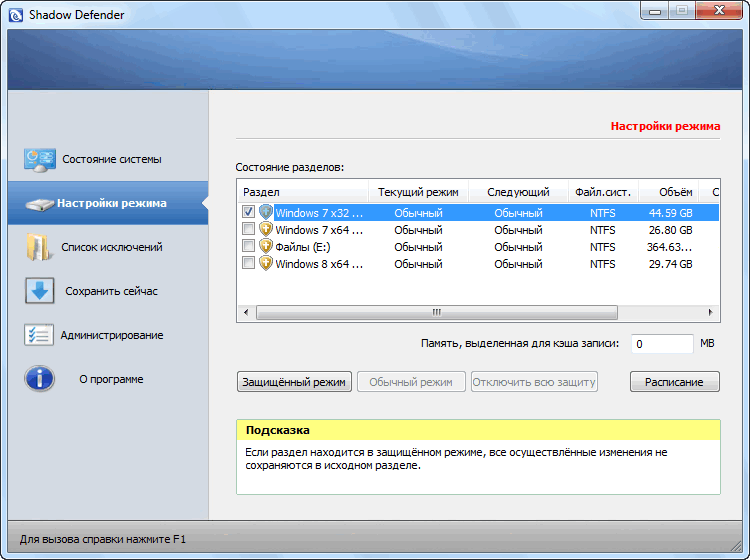
Task: Check the Файлы (E:) partition checkbox
Action: coord(248,246)
